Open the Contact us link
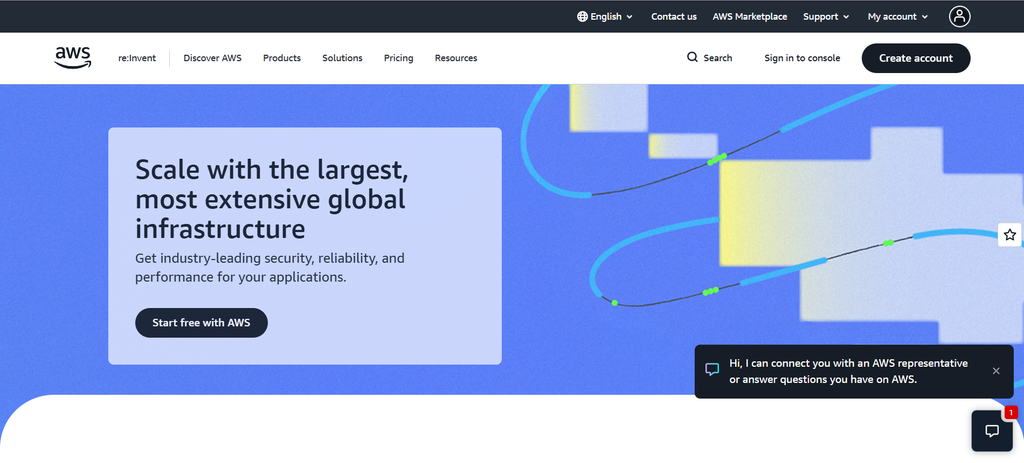Image resolution: width=1024 pixels, height=463 pixels. coord(674,16)
